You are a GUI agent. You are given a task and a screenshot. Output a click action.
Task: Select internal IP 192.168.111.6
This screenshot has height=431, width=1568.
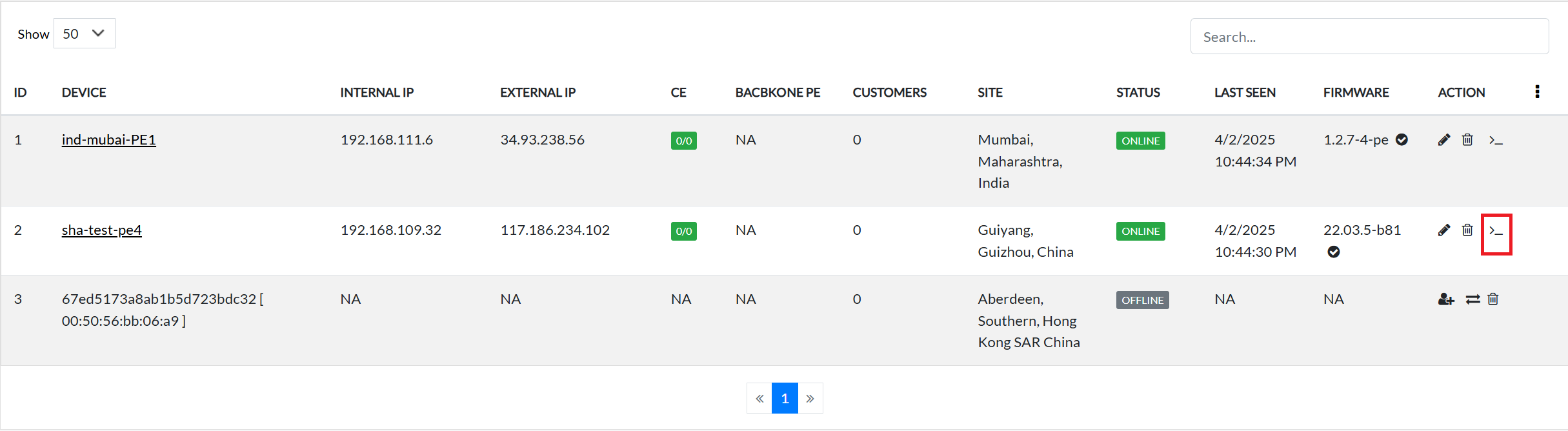(x=387, y=140)
